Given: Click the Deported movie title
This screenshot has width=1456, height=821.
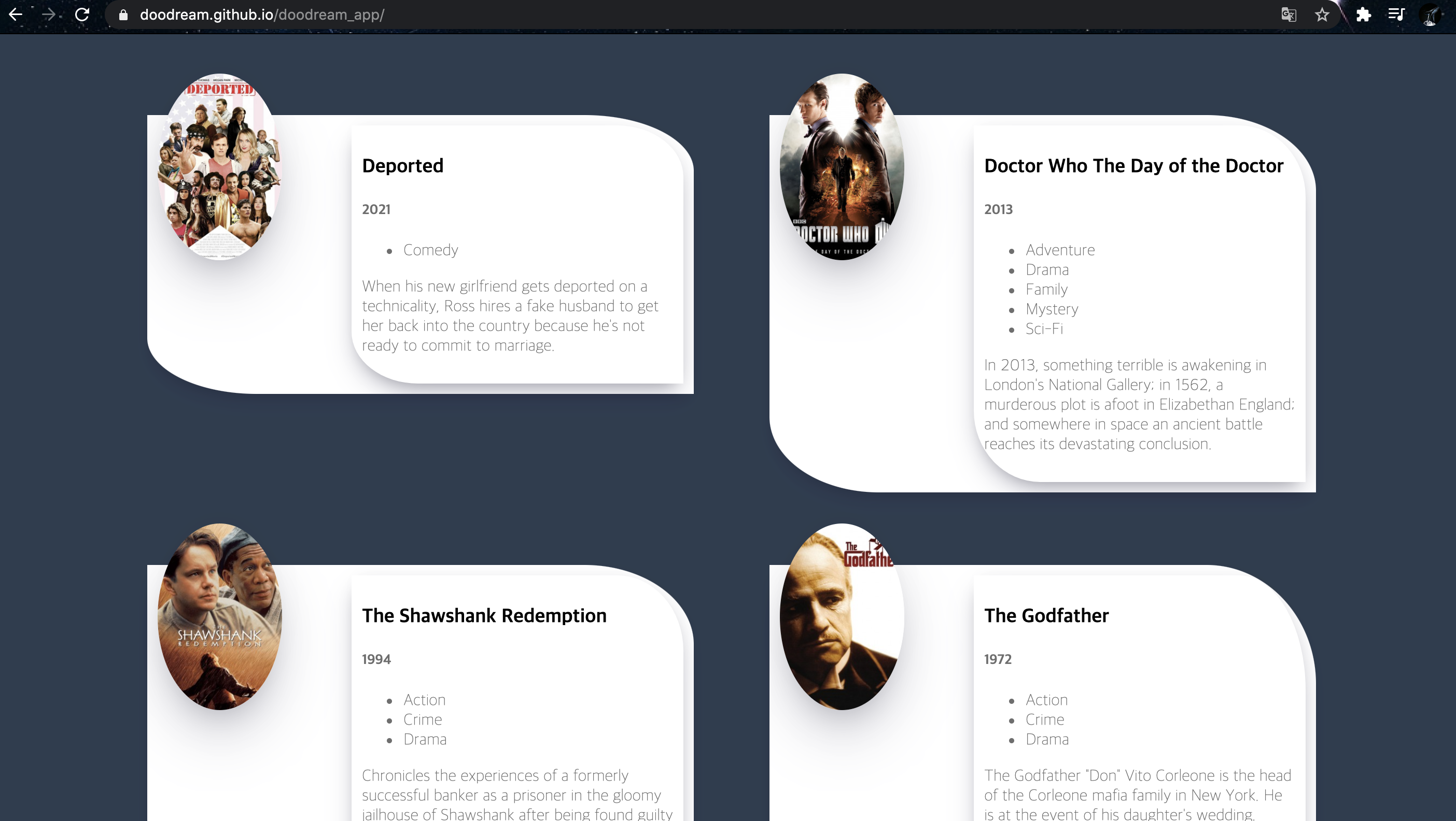Looking at the screenshot, I should 402,165.
